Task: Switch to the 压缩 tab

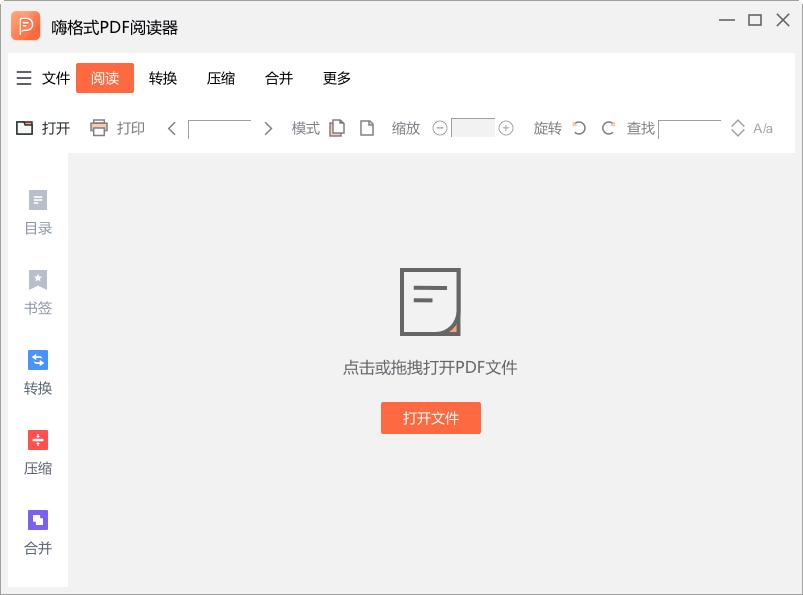Action: click(221, 78)
